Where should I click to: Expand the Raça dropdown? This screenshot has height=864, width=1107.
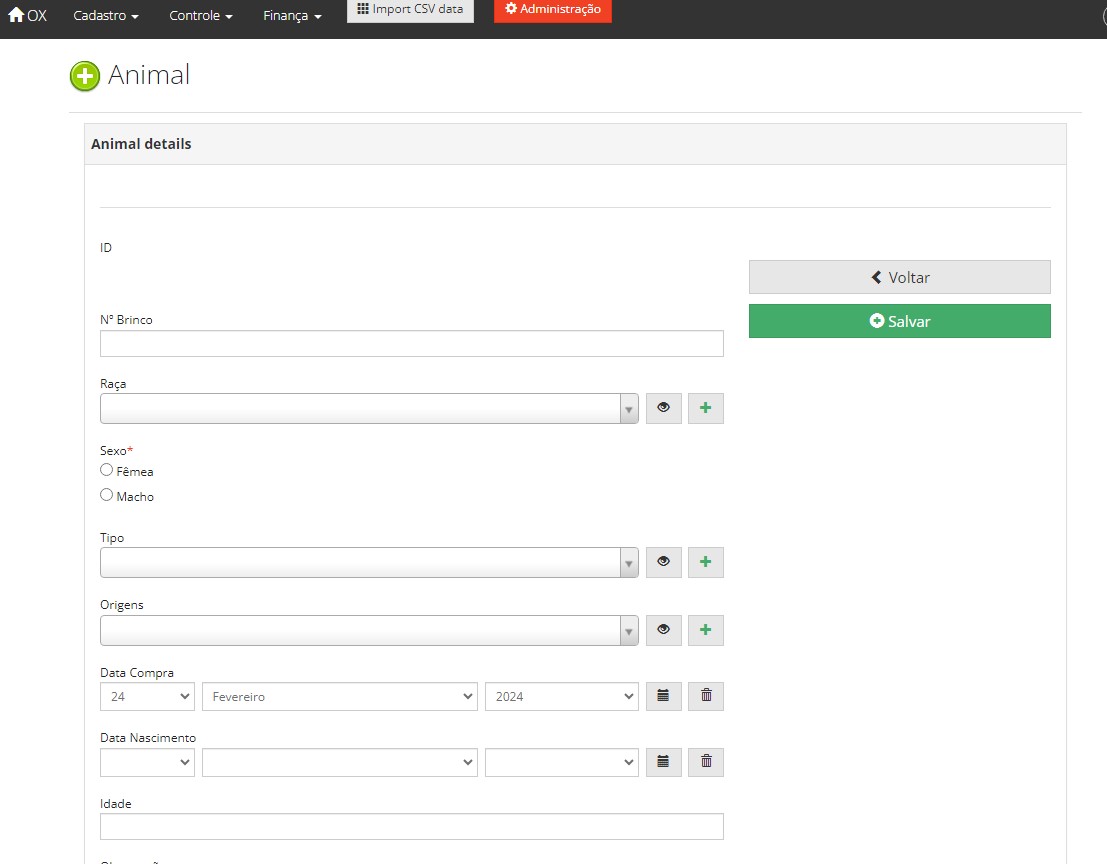click(368, 408)
